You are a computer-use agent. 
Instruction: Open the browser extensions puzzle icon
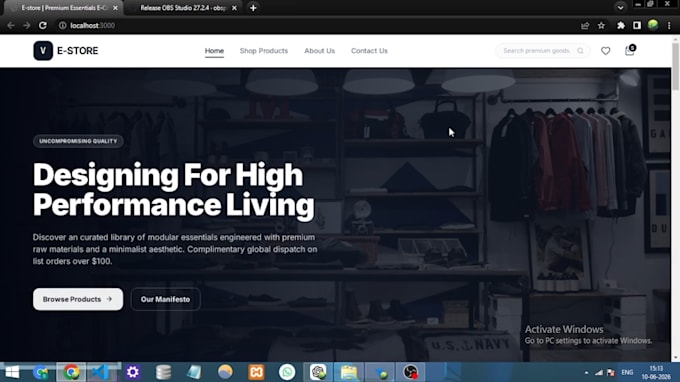tap(621, 26)
